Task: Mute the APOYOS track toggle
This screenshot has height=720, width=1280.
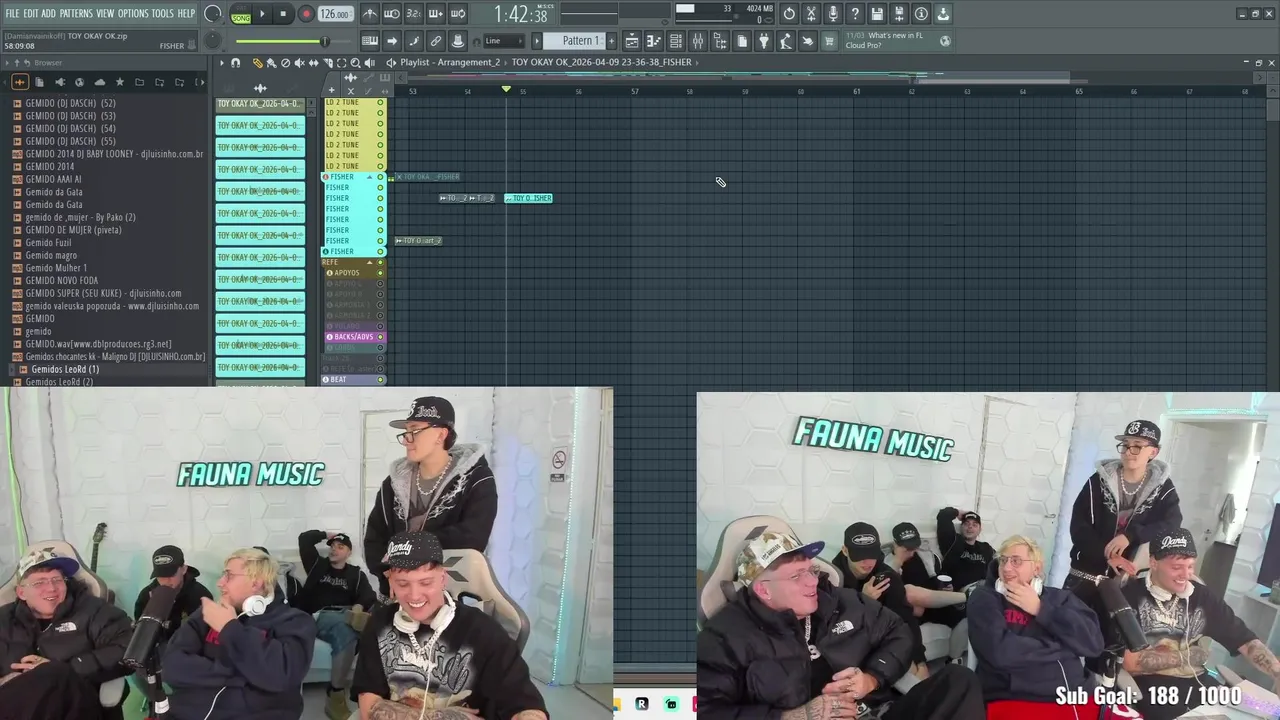Action: point(380,273)
